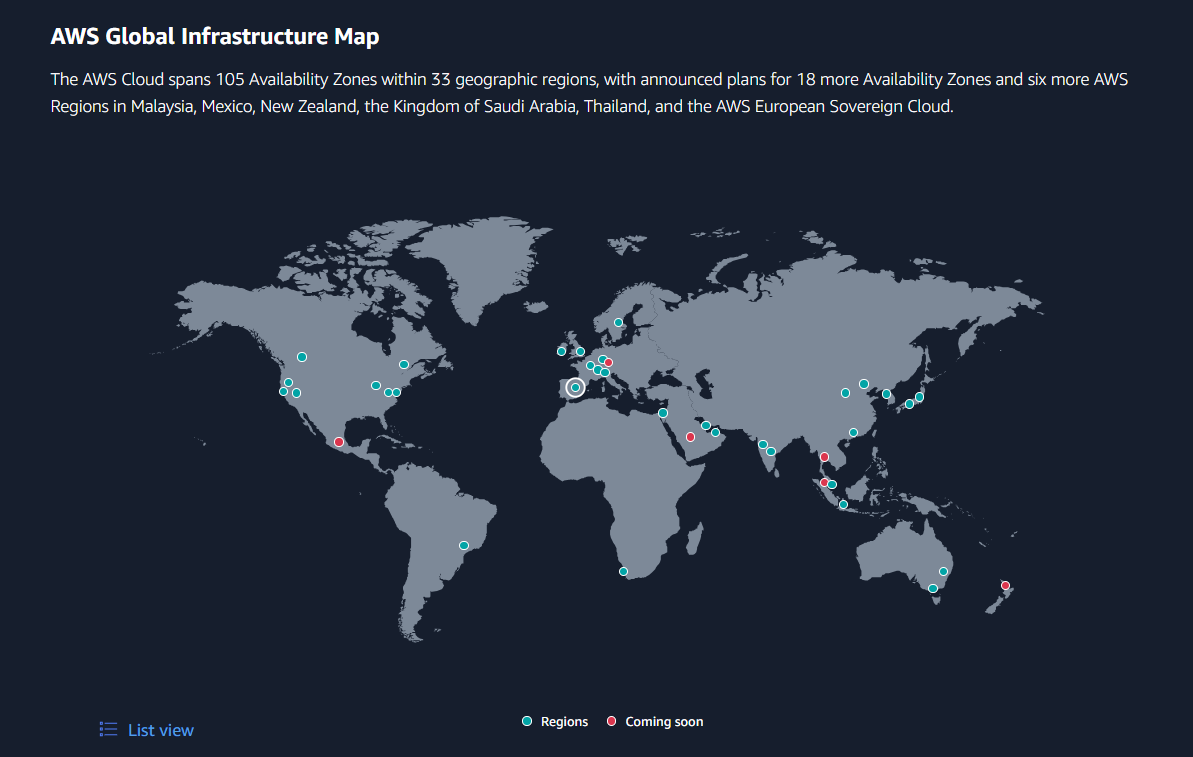Click the teal Regions legend dot

click(527, 721)
